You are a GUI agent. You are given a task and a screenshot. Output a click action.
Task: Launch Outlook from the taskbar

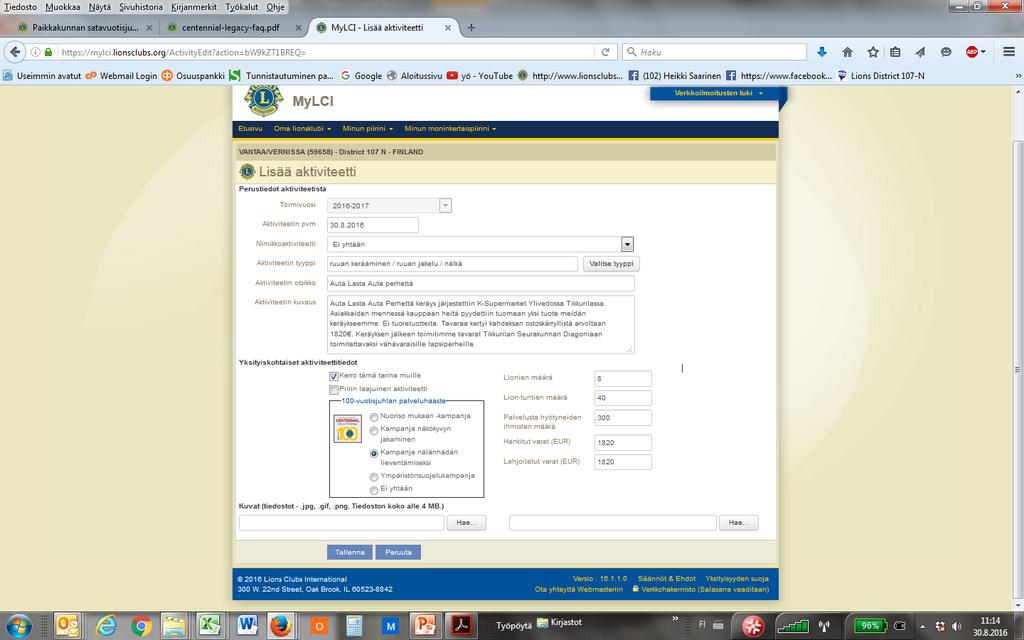pyautogui.click(x=67, y=626)
